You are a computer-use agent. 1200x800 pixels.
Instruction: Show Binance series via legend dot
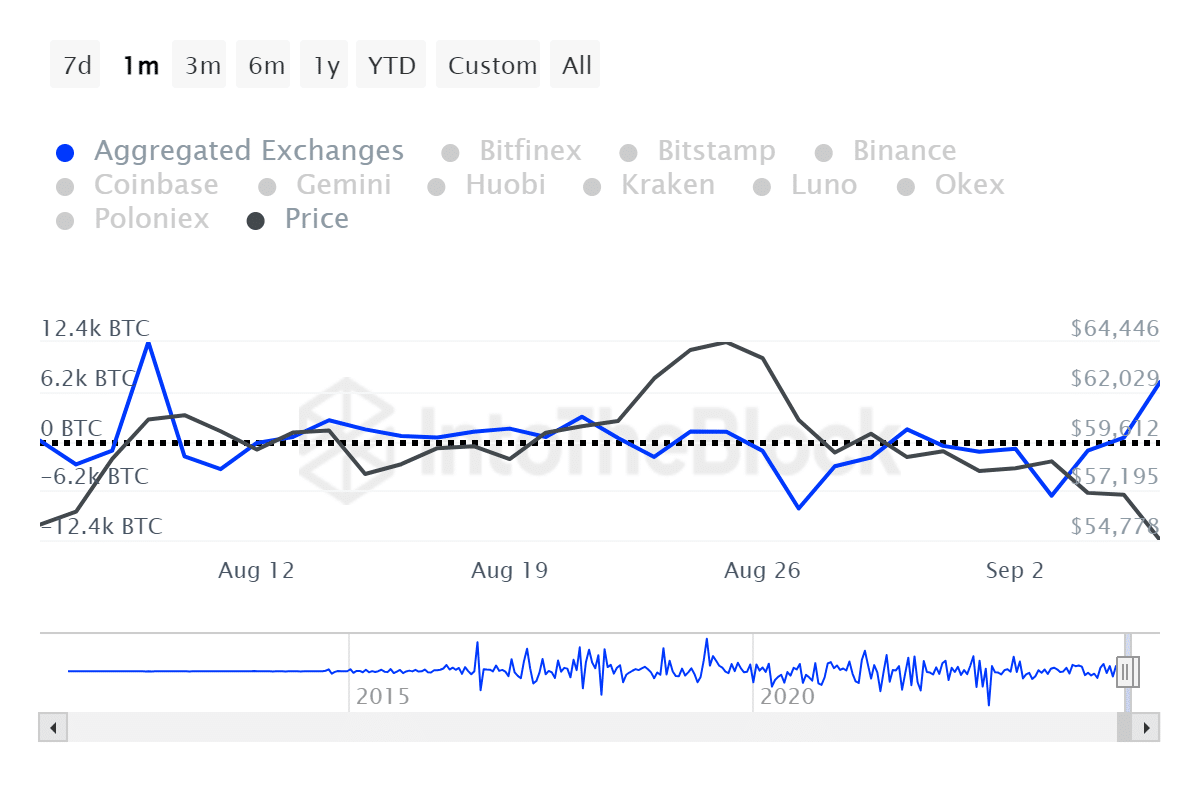click(x=824, y=153)
